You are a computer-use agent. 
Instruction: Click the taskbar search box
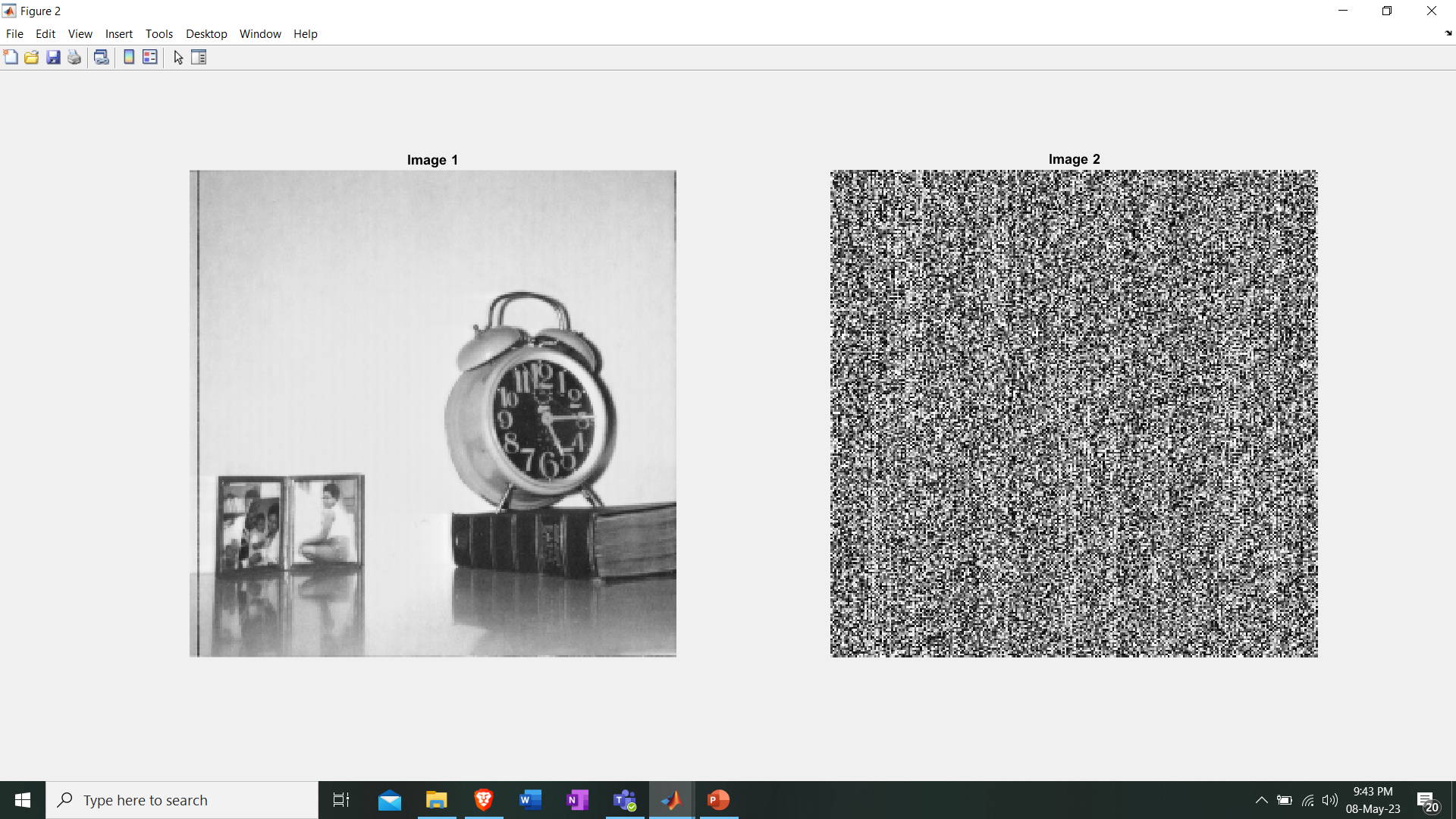(182, 800)
